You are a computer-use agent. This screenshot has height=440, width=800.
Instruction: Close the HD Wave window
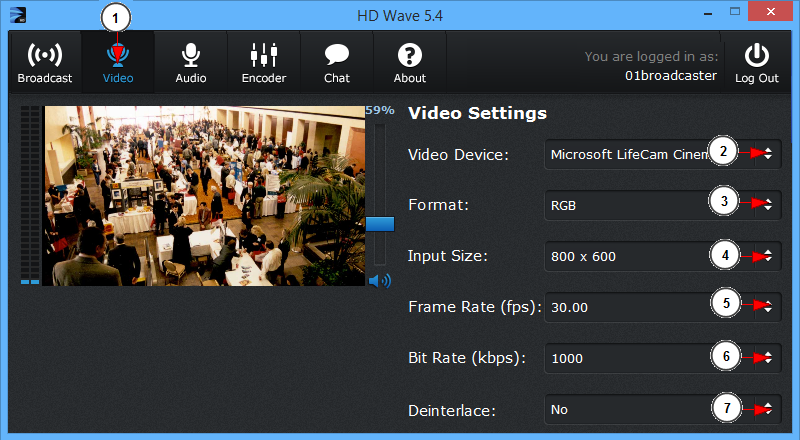pyautogui.click(x=771, y=11)
